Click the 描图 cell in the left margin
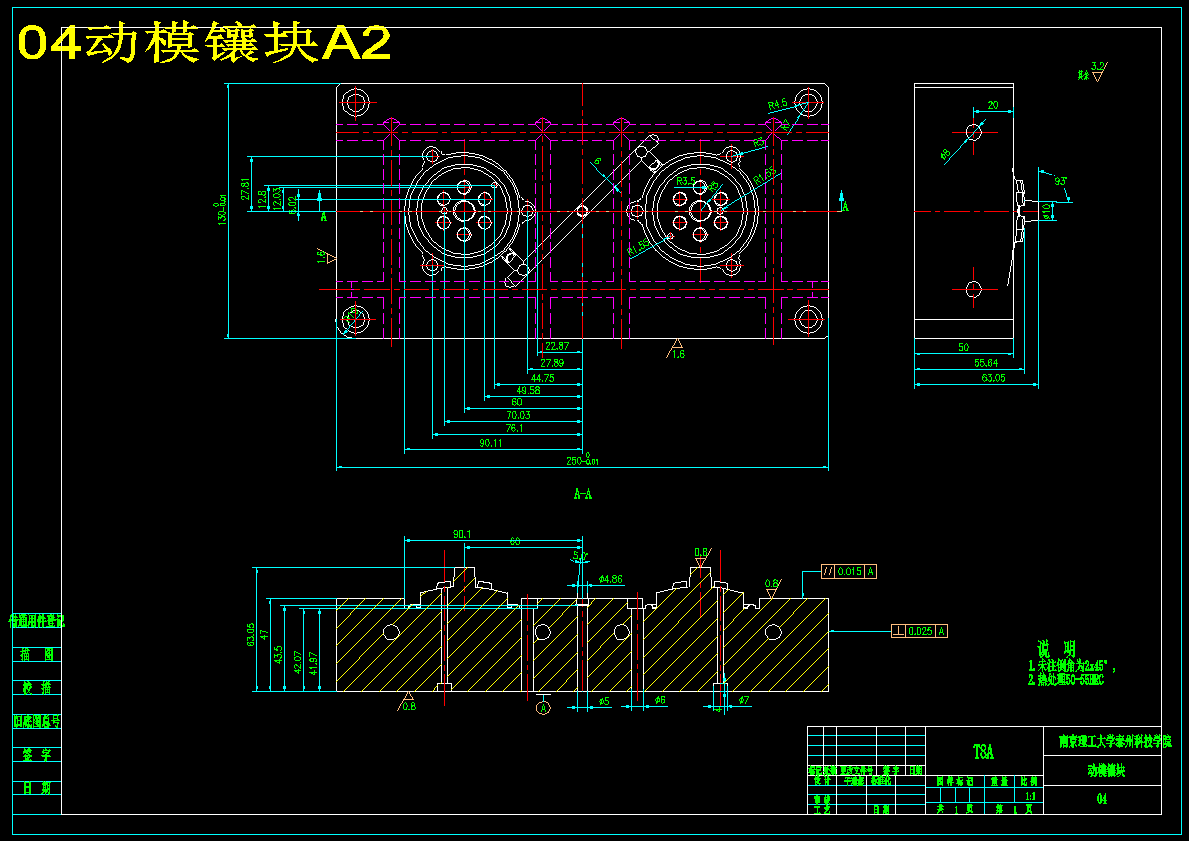This screenshot has height=841, width=1189. 36,654
